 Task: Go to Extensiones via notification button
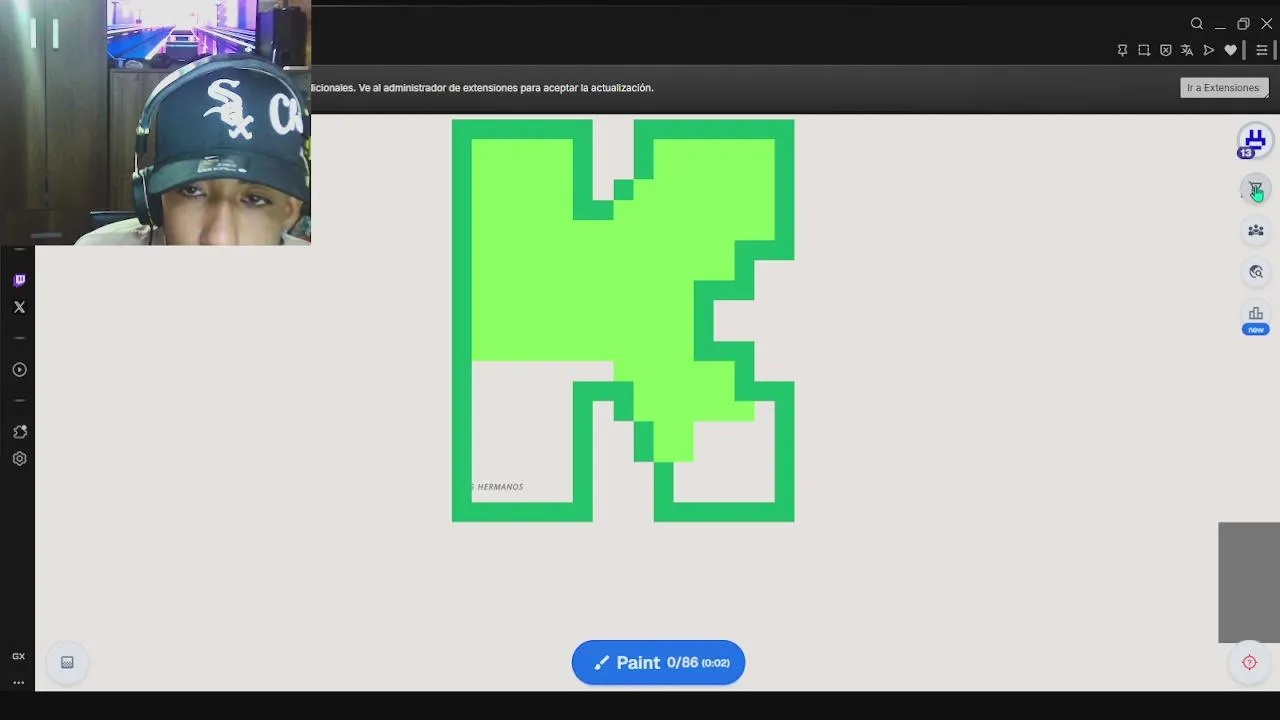tap(1224, 88)
